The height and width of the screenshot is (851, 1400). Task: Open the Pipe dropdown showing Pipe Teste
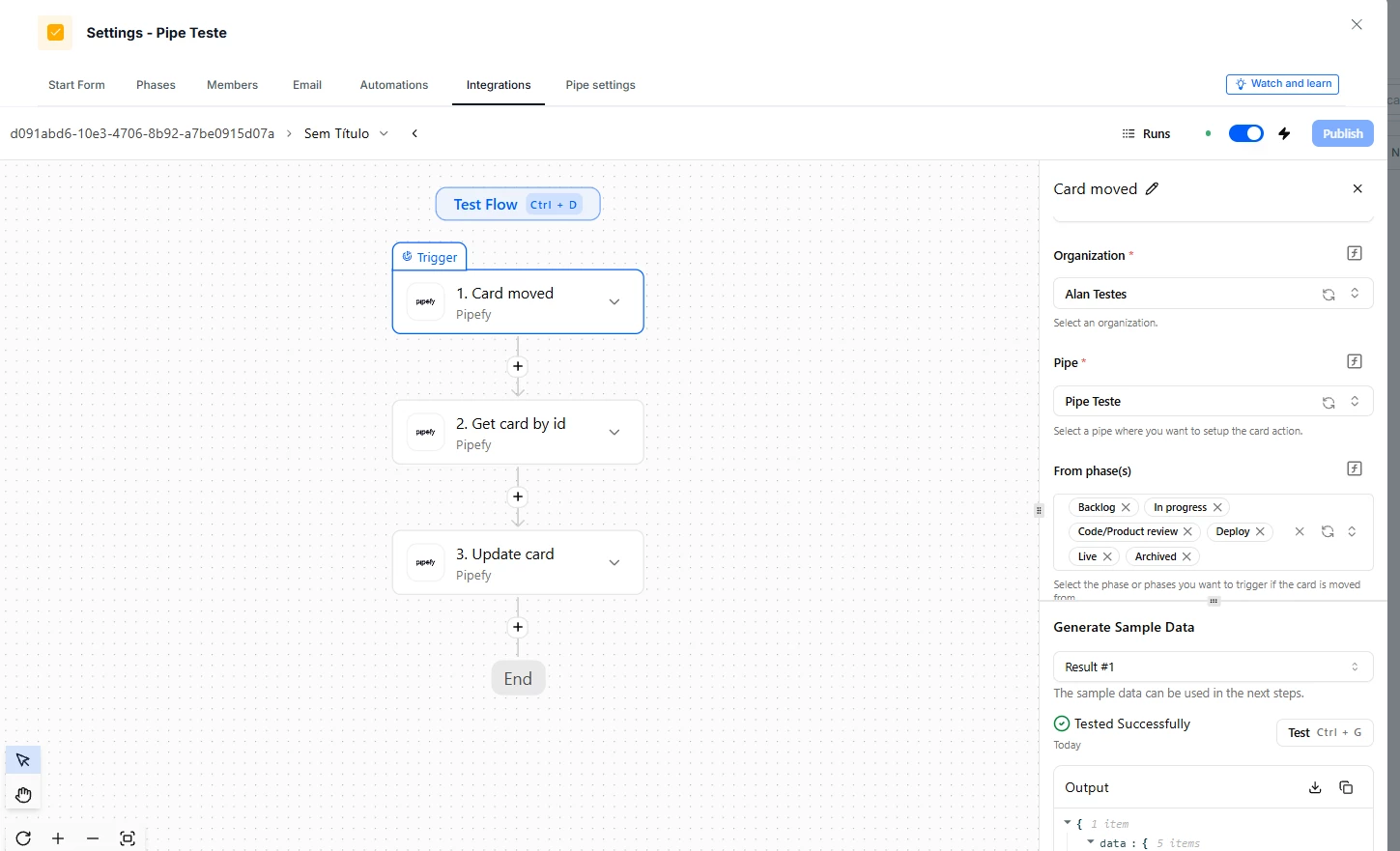[1213, 401]
